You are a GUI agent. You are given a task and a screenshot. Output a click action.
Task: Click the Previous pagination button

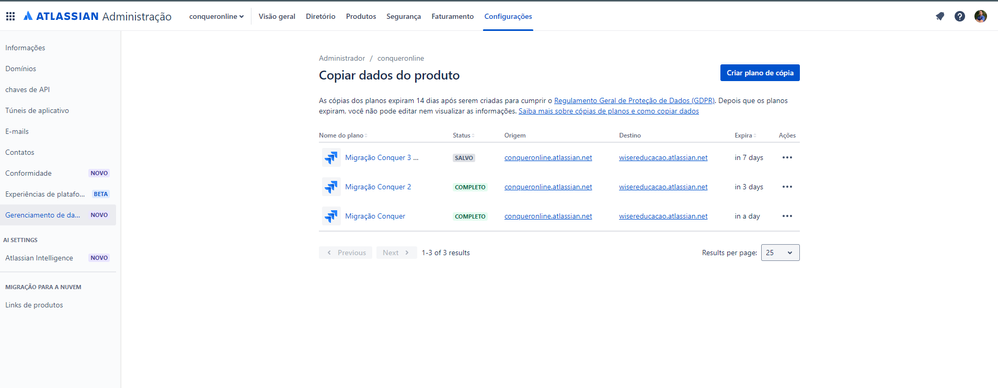(x=346, y=253)
